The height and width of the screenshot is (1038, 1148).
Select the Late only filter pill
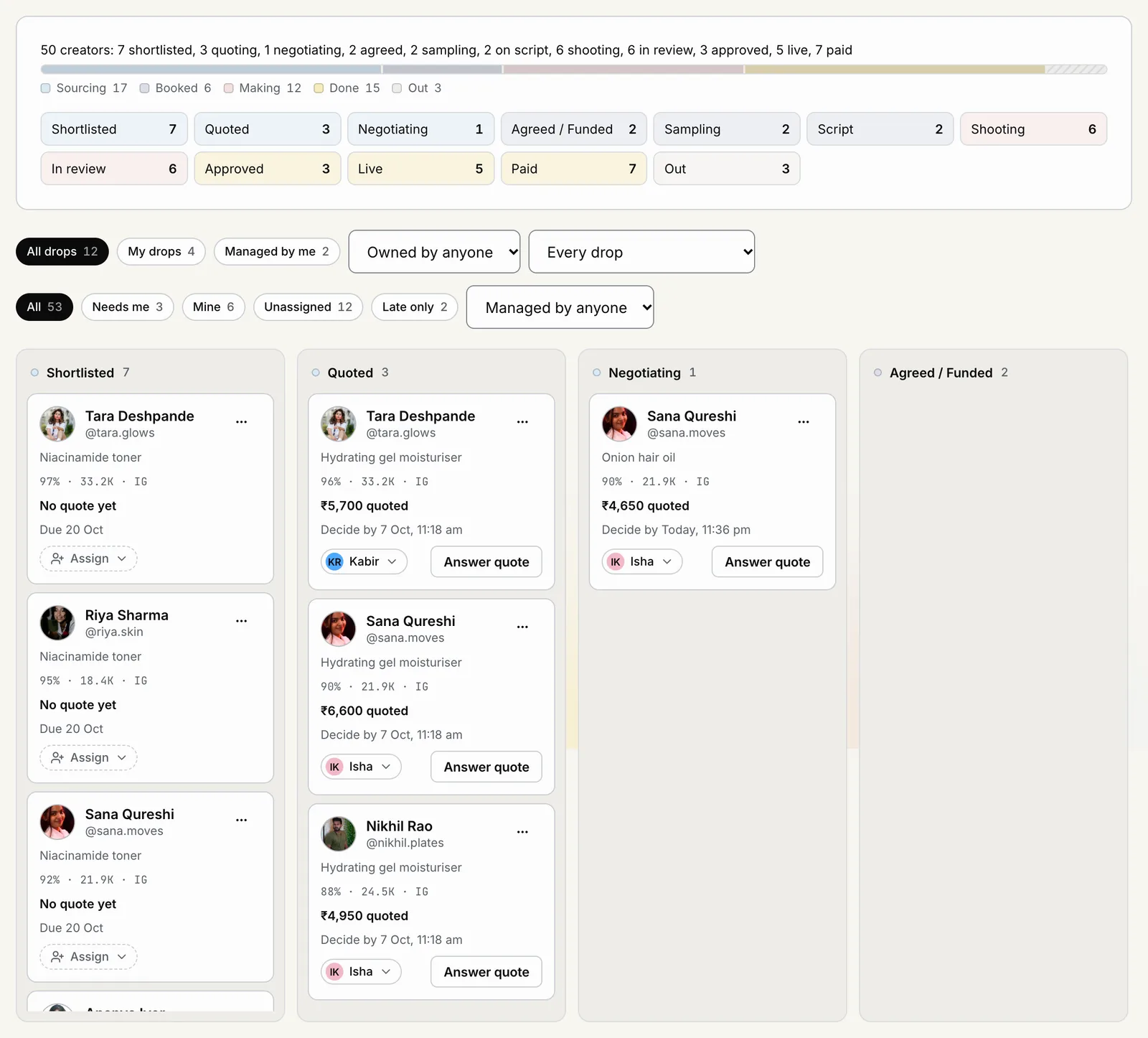415,307
